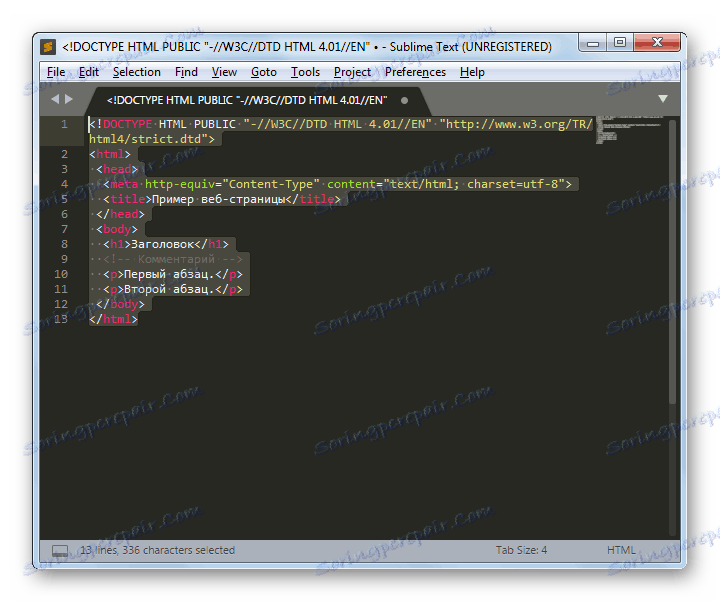Click line number 13 in gutter

(x=61, y=319)
